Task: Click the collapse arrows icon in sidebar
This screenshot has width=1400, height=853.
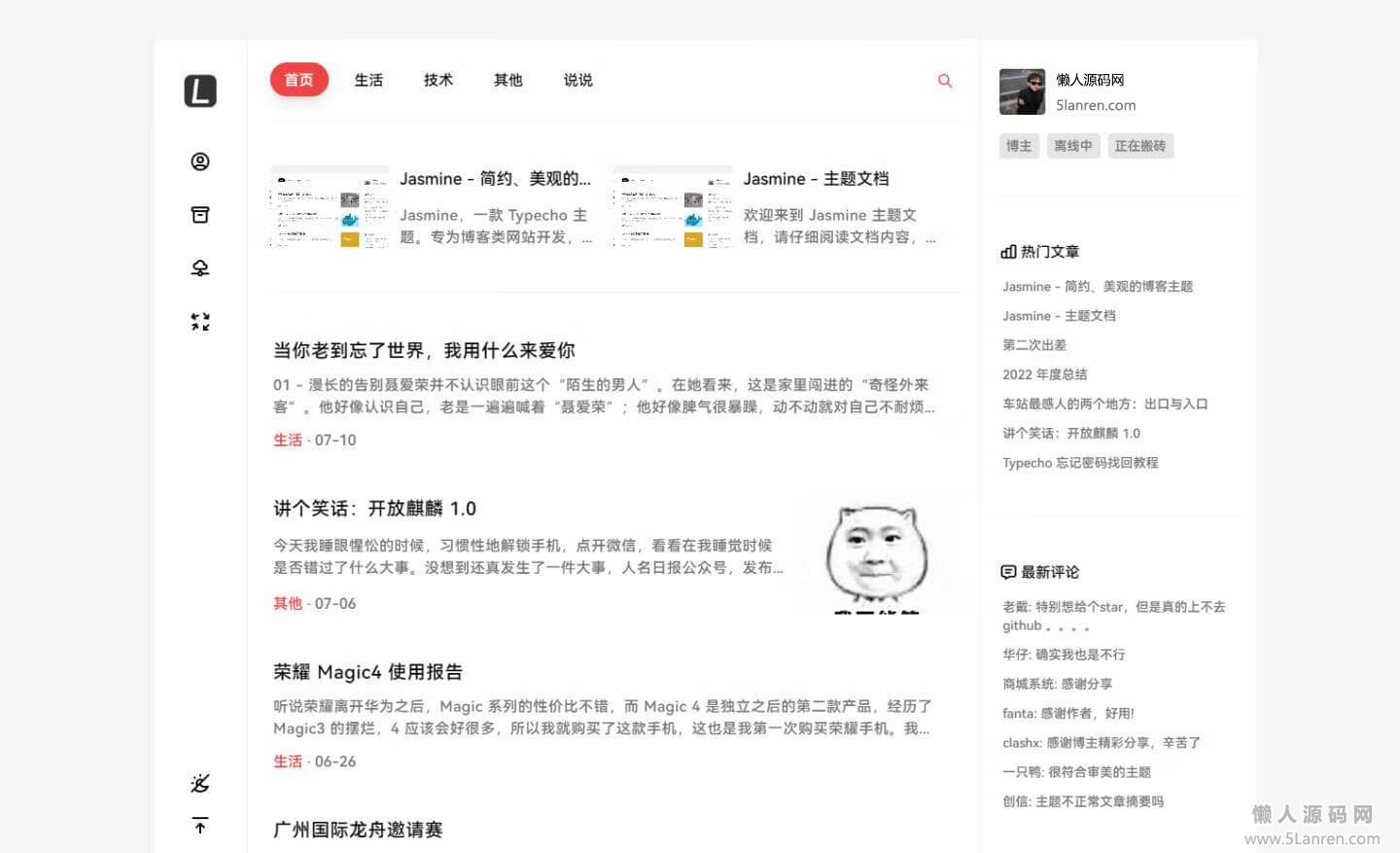Action: (x=200, y=322)
